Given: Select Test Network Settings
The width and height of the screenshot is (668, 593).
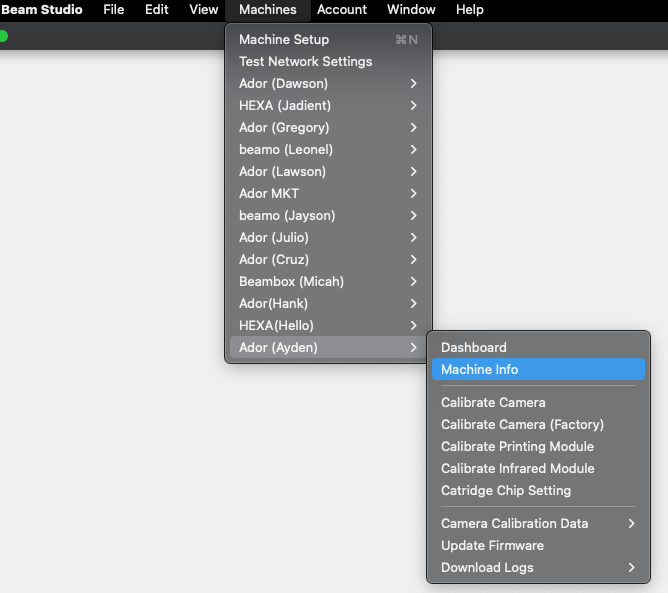Looking at the screenshot, I should 328,61.
